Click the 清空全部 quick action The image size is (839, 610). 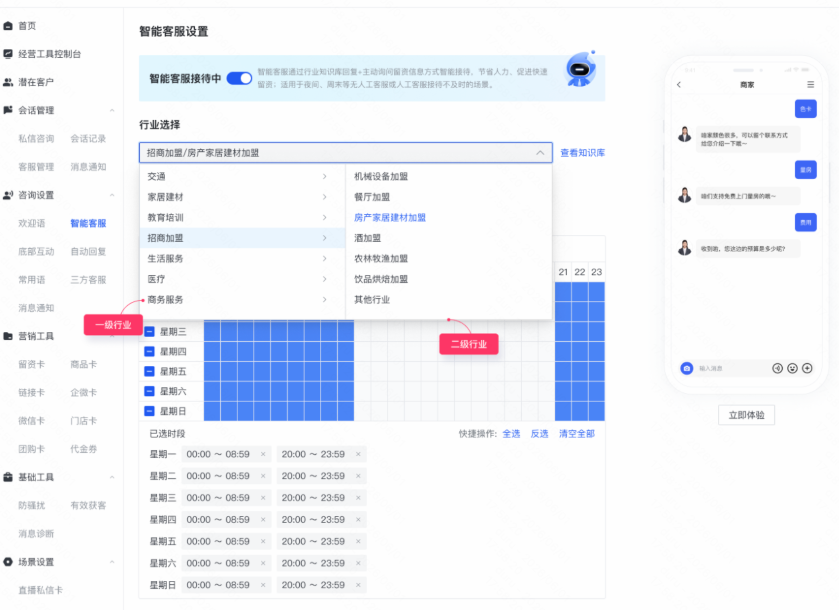[x=577, y=433]
